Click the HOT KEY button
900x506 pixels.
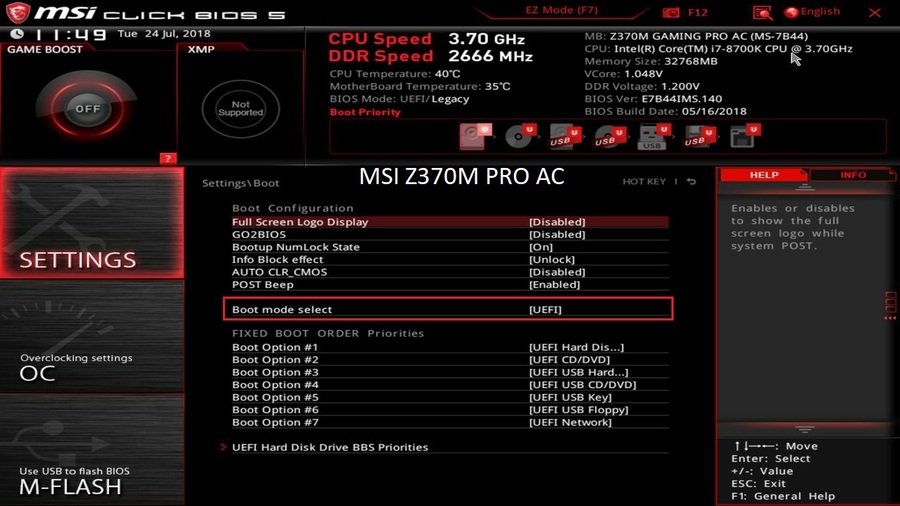point(644,182)
